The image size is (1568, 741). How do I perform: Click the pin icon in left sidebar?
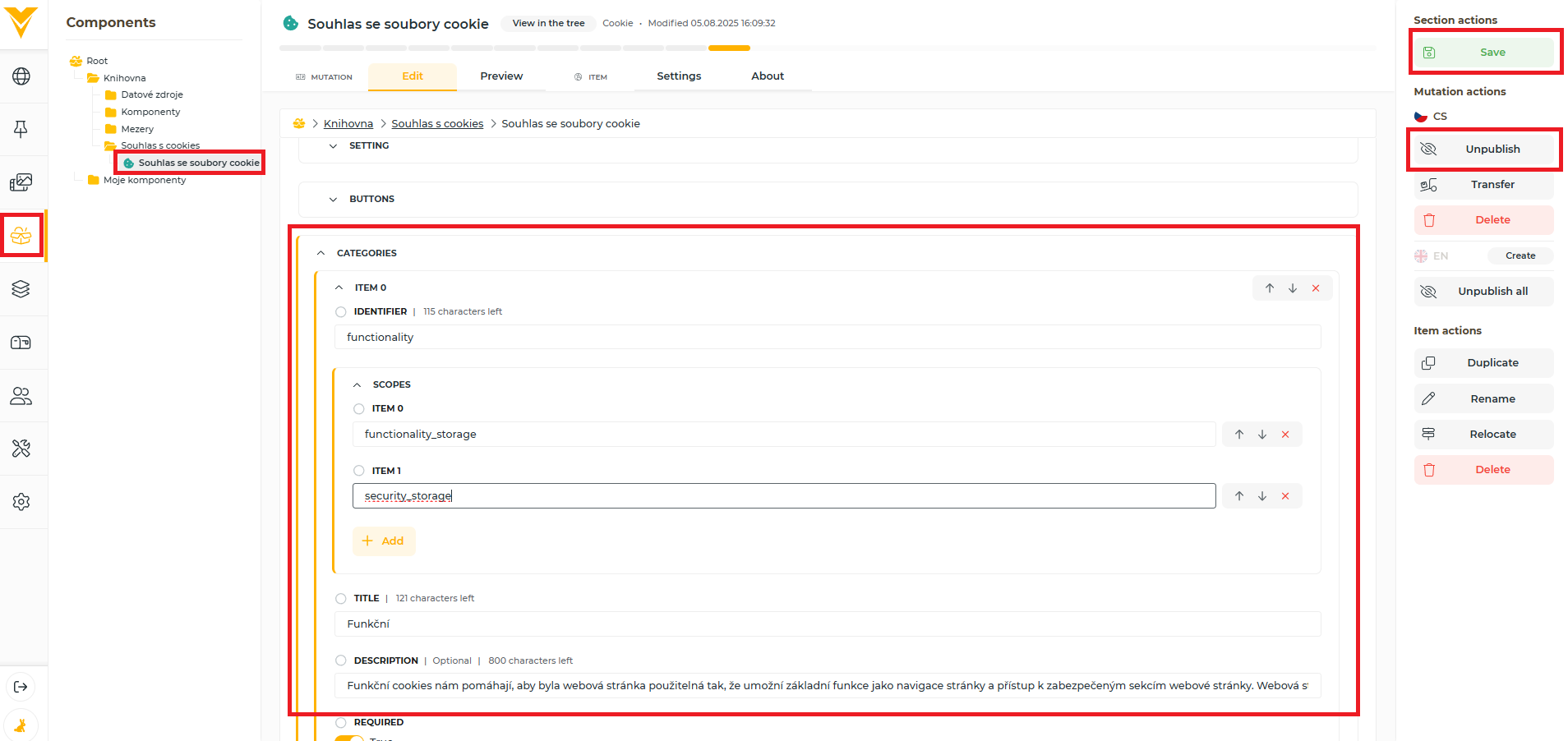coord(21,129)
